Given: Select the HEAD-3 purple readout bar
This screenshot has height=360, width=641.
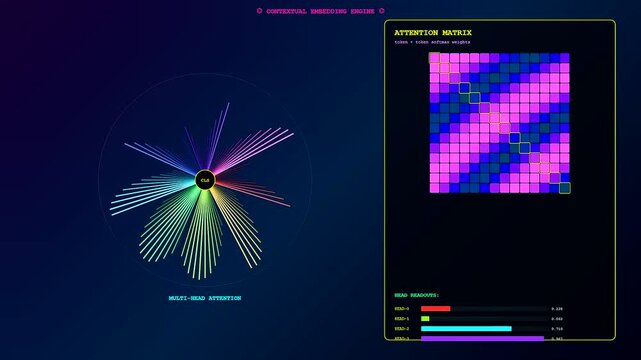Looking at the screenshot, I should 482,338.
